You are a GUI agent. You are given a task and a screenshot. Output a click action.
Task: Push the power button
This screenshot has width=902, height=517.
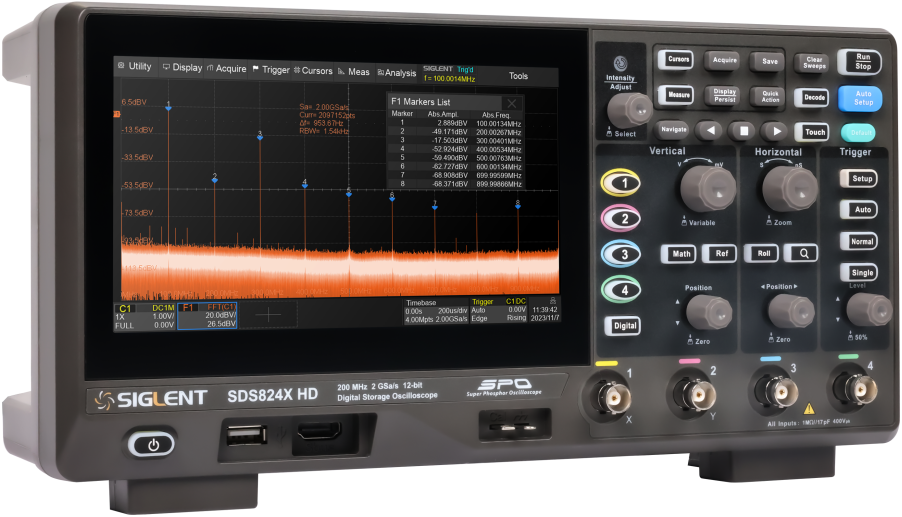[x=152, y=445]
